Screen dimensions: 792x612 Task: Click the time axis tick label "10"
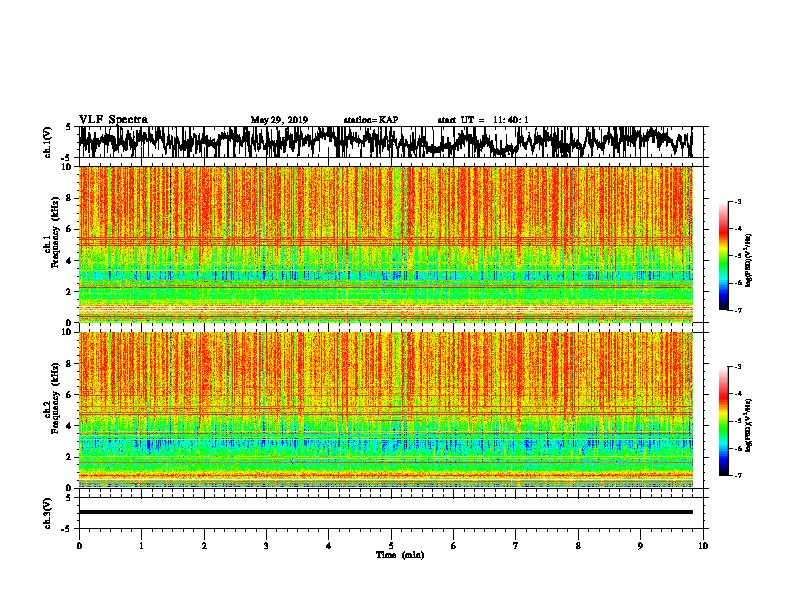coord(703,546)
